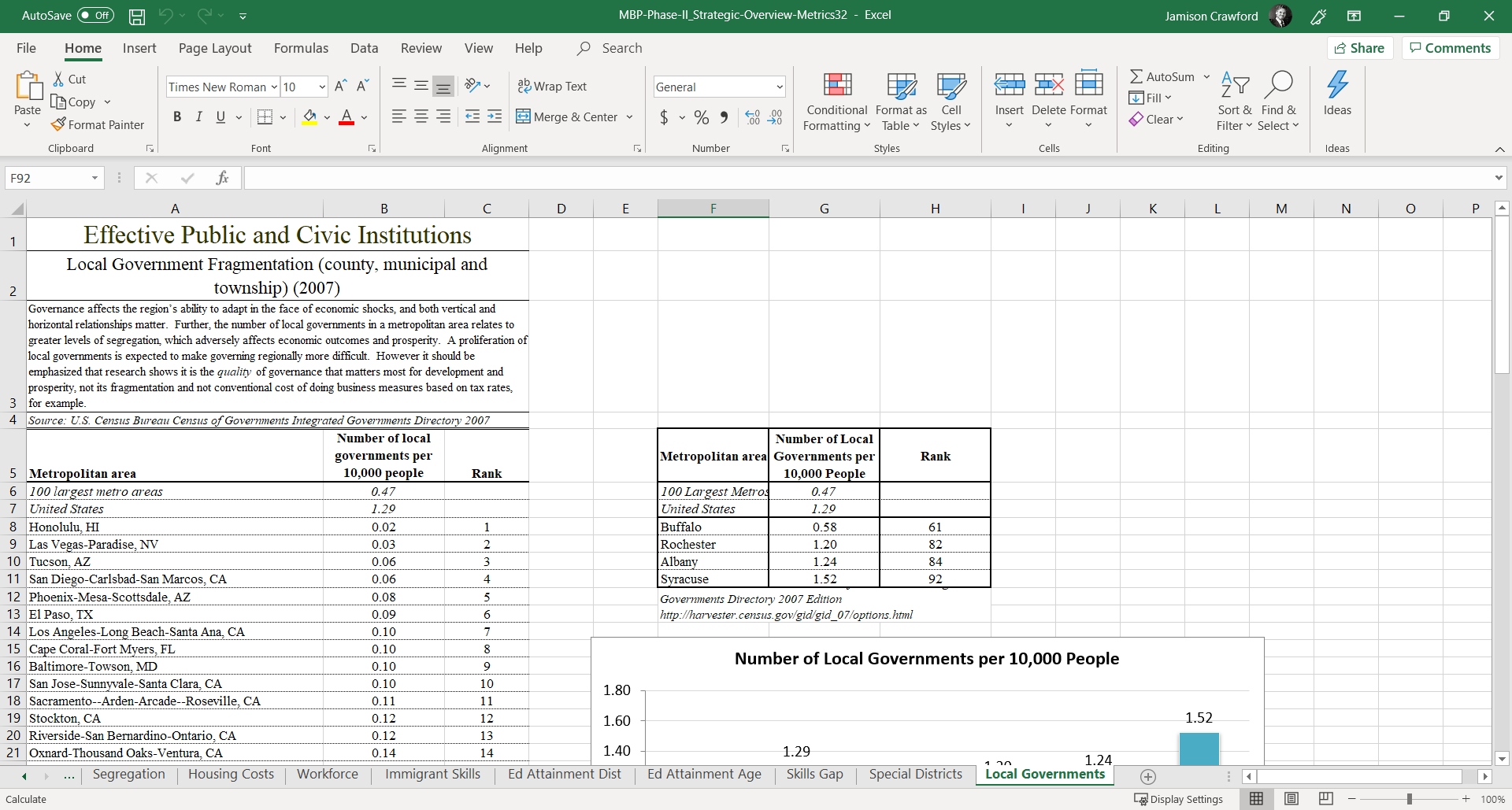Open the File menu
This screenshot has width=1512, height=810.
click(x=26, y=48)
